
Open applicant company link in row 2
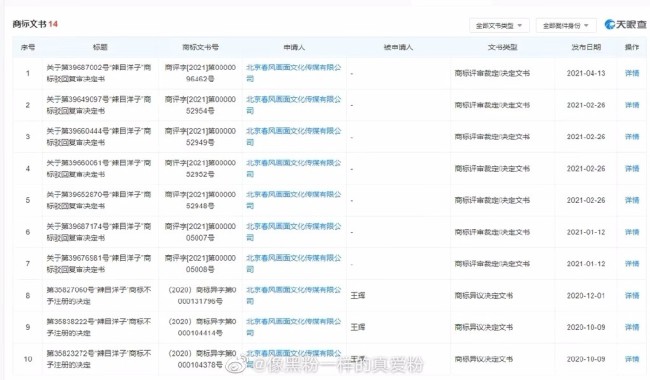293,105
